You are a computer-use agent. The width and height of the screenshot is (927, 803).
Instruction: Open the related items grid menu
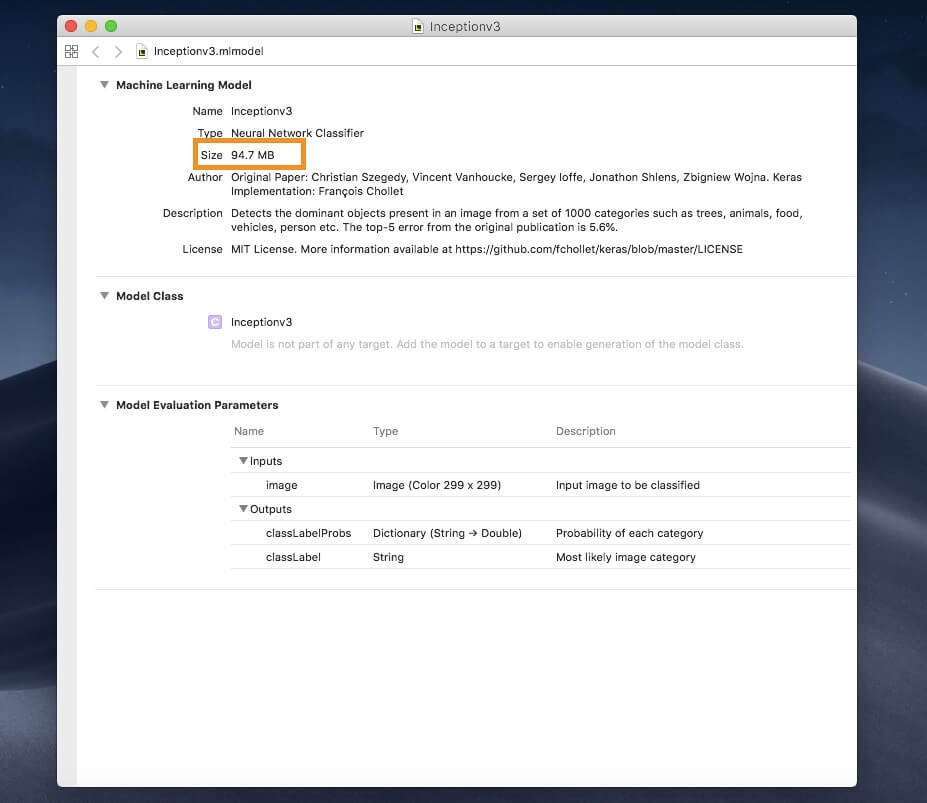pos(71,51)
